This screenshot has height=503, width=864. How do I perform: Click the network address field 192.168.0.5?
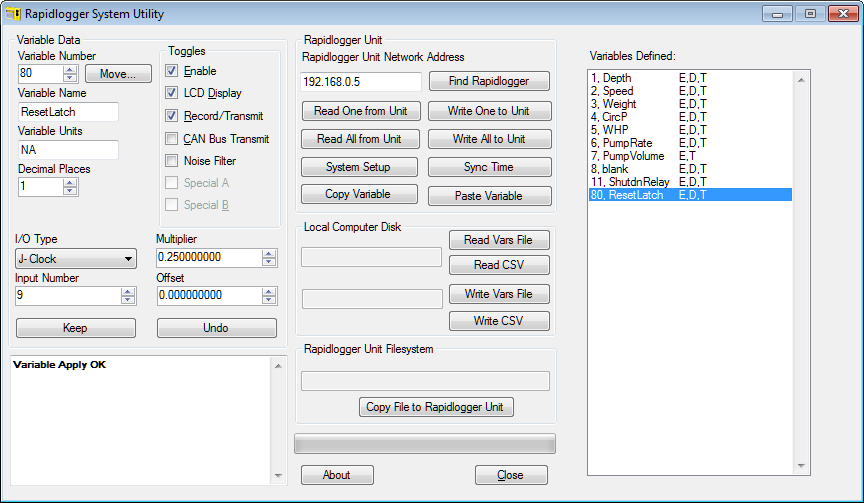click(x=361, y=82)
